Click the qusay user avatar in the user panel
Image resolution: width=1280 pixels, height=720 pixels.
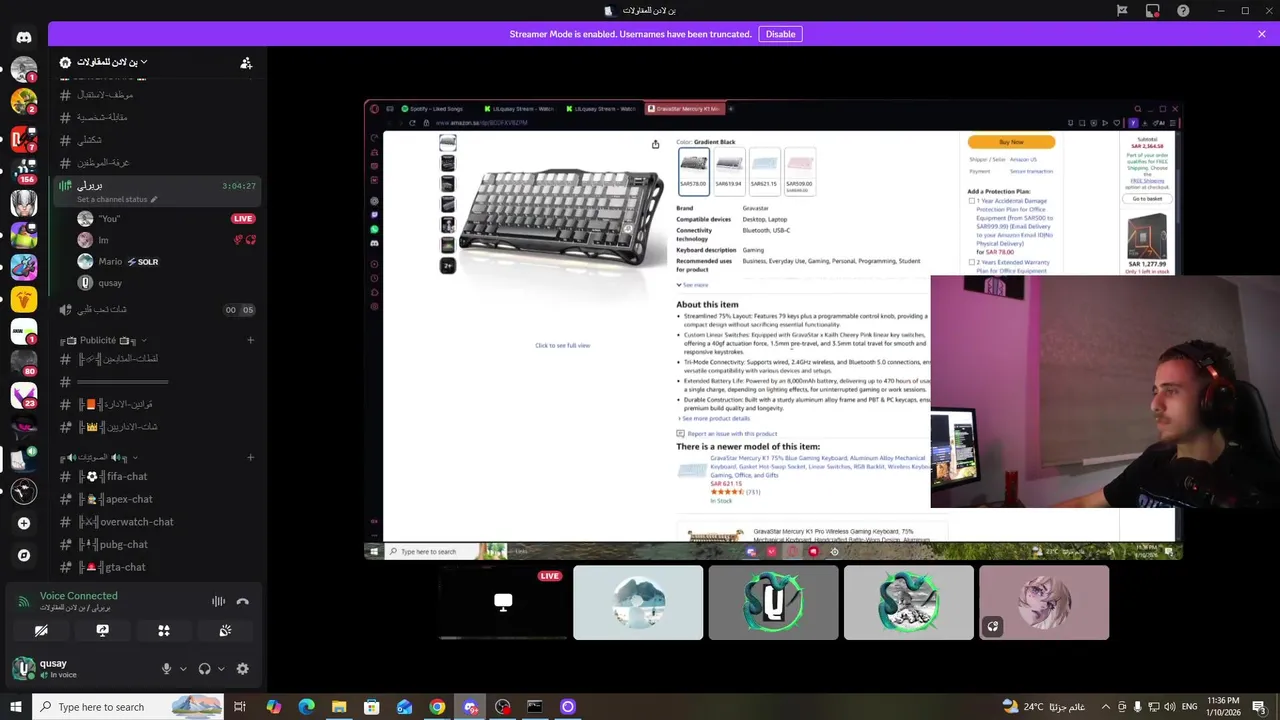coord(23,668)
